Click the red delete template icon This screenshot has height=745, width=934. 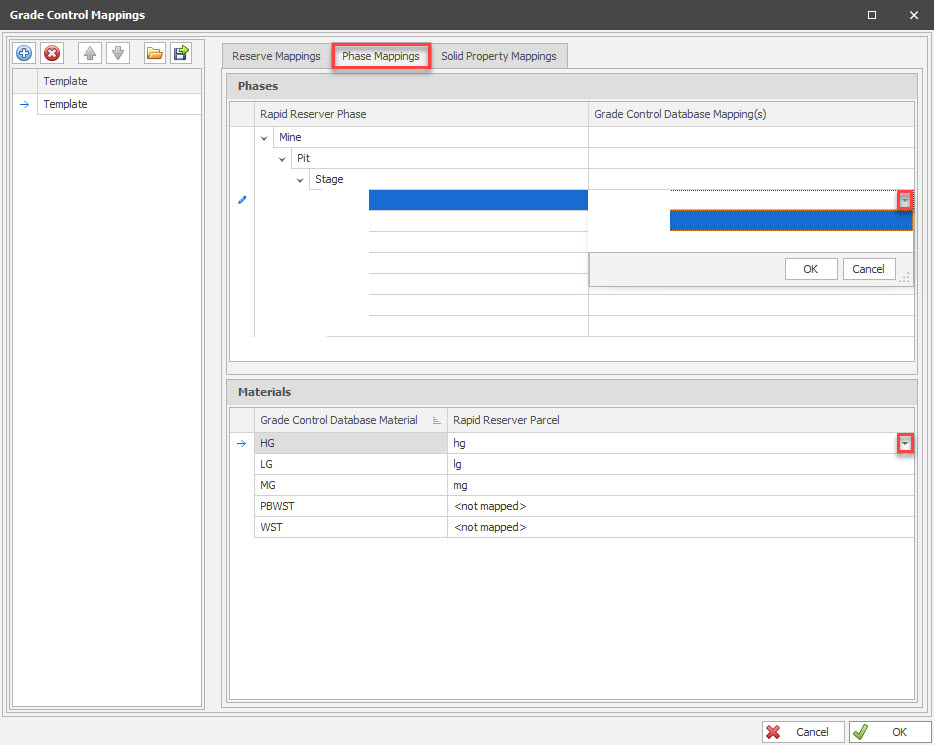point(52,54)
